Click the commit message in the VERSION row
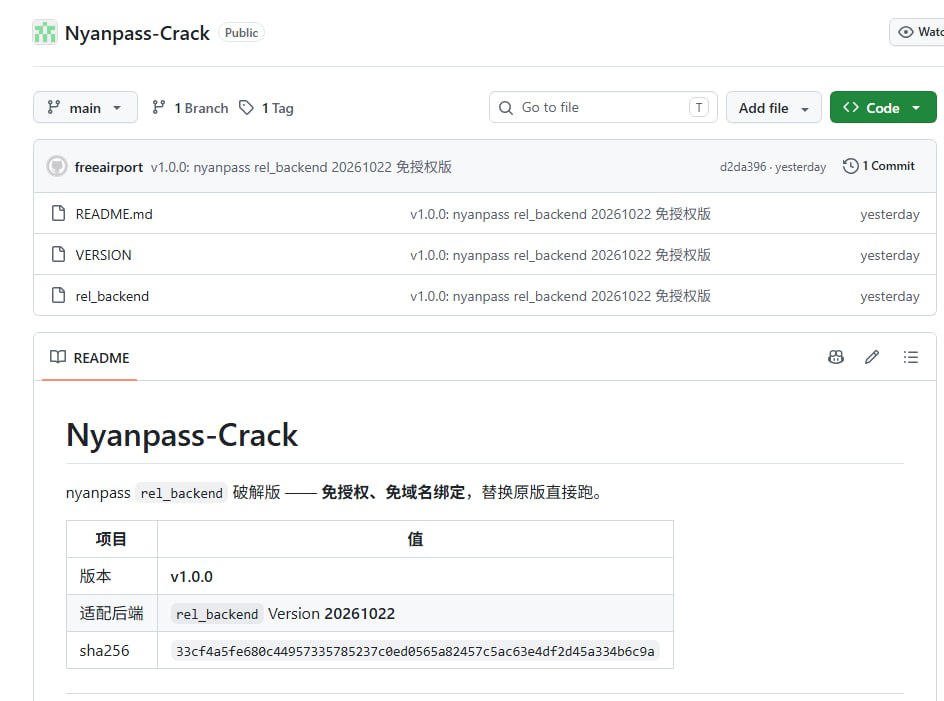Image resolution: width=944 pixels, height=701 pixels. click(x=560, y=255)
